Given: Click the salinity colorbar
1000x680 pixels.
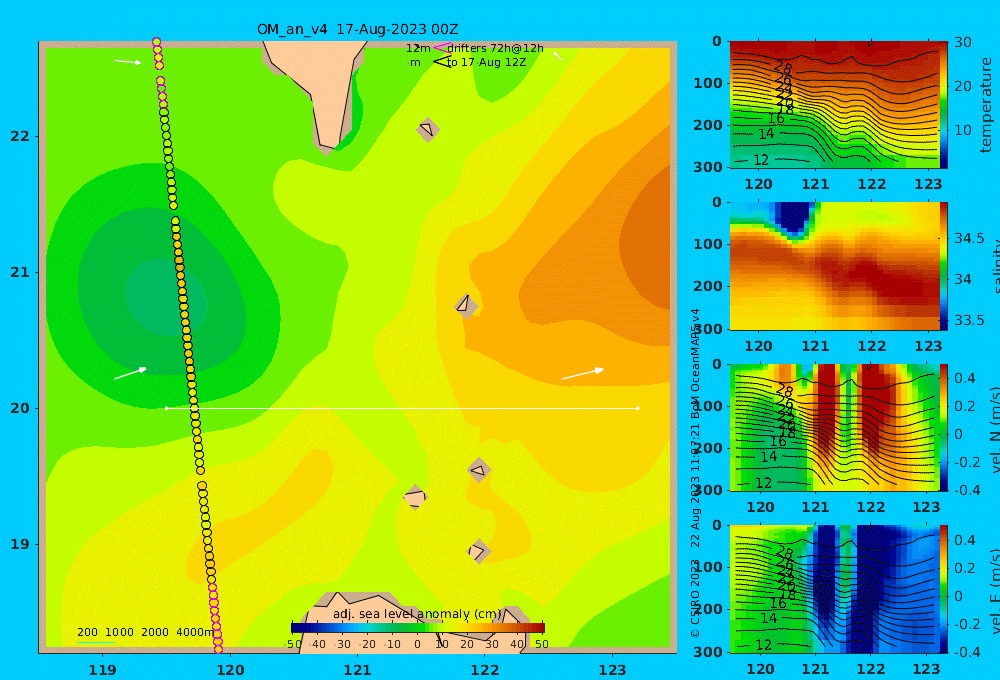Looking at the screenshot, I should pos(944,266).
